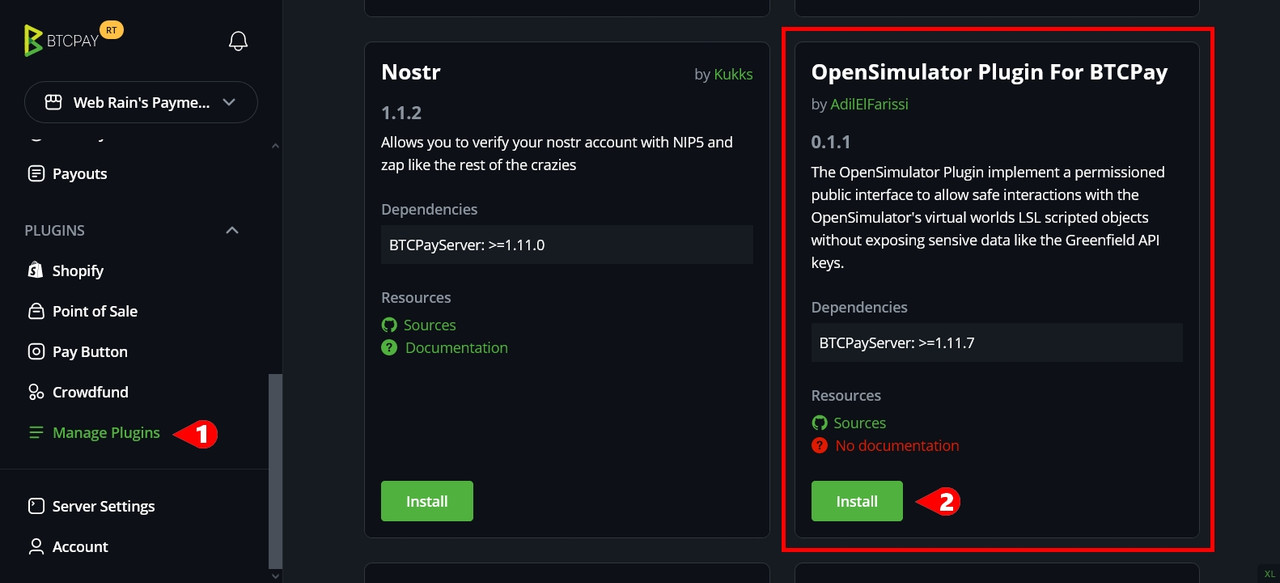This screenshot has width=1280, height=583.
Task: Click the sidebar scroll down arrow
Action: [276, 575]
